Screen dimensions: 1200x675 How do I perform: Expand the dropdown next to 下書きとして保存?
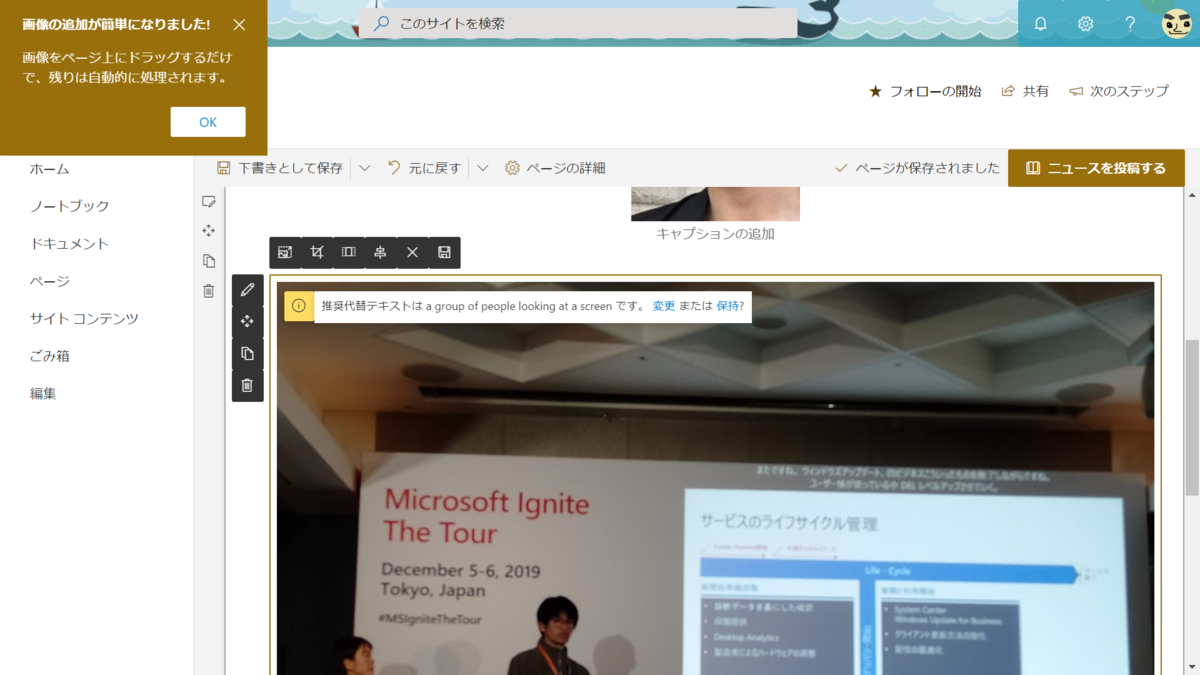[365, 168]
